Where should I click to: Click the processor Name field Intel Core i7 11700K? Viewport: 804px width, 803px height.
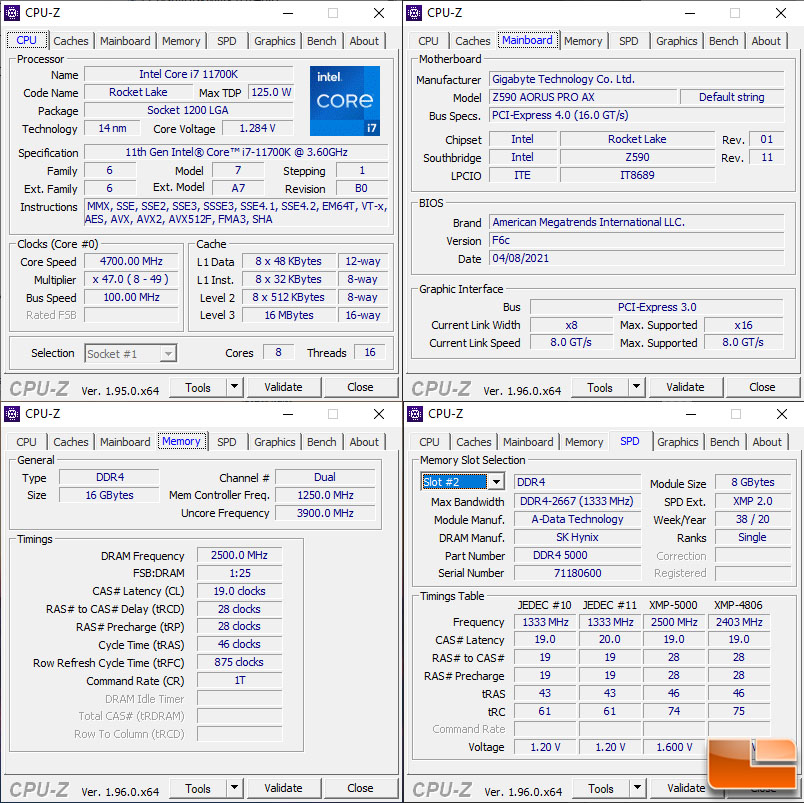tap(188, 74)
